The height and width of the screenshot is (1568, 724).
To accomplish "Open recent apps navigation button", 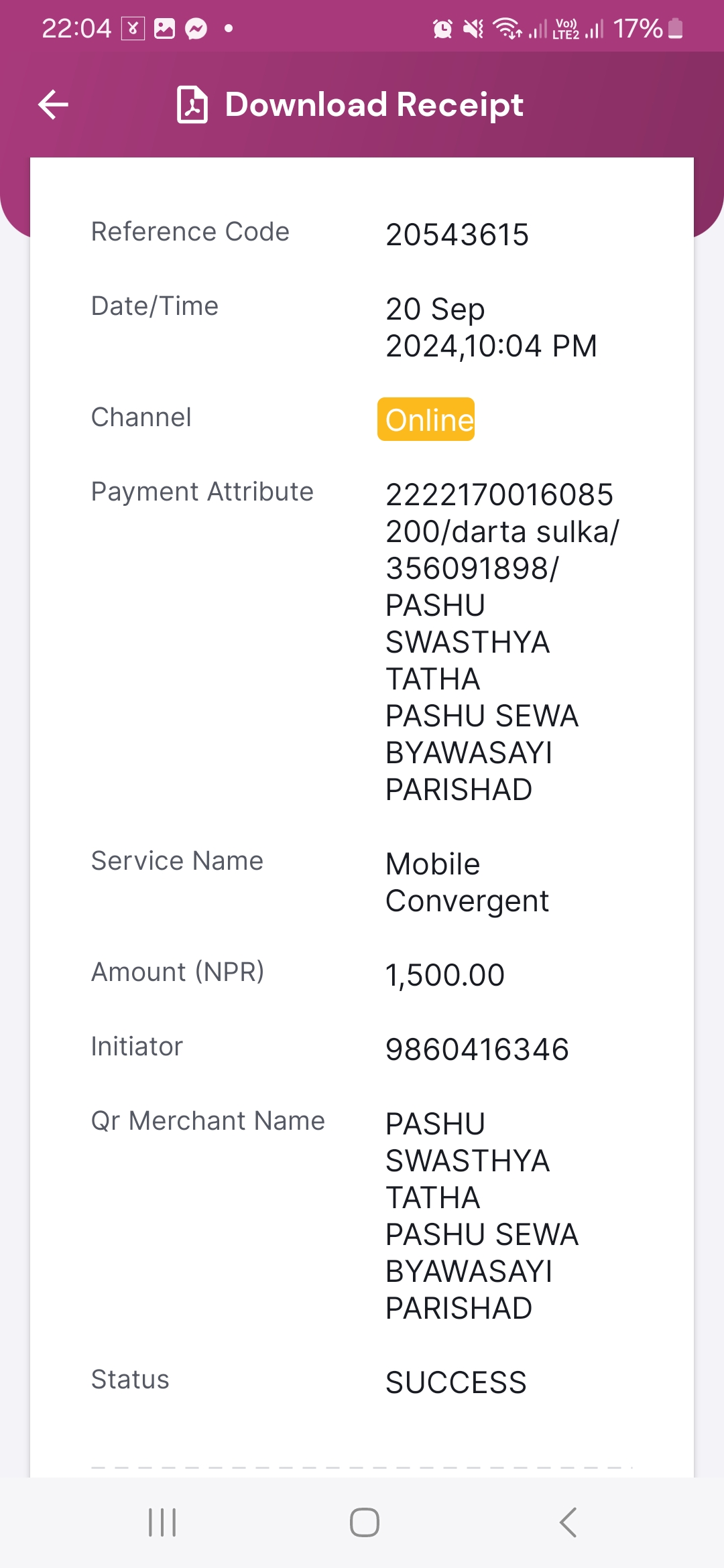I will tap(162, 1522).
